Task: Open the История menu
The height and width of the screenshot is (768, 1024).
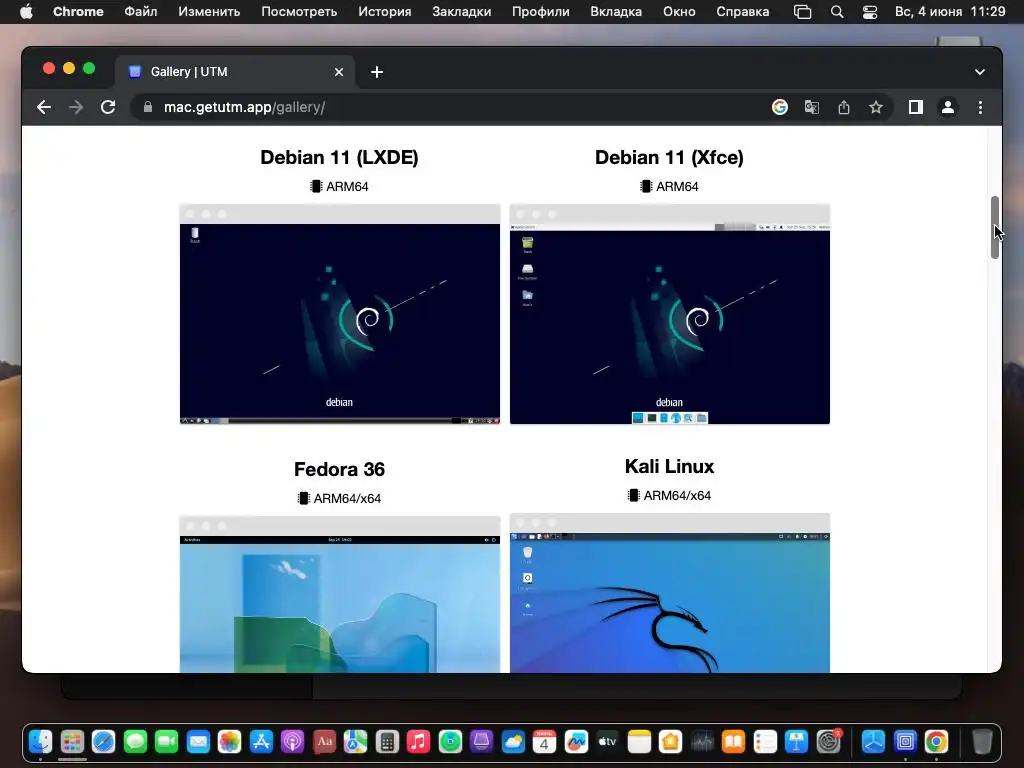Action: 385,12
